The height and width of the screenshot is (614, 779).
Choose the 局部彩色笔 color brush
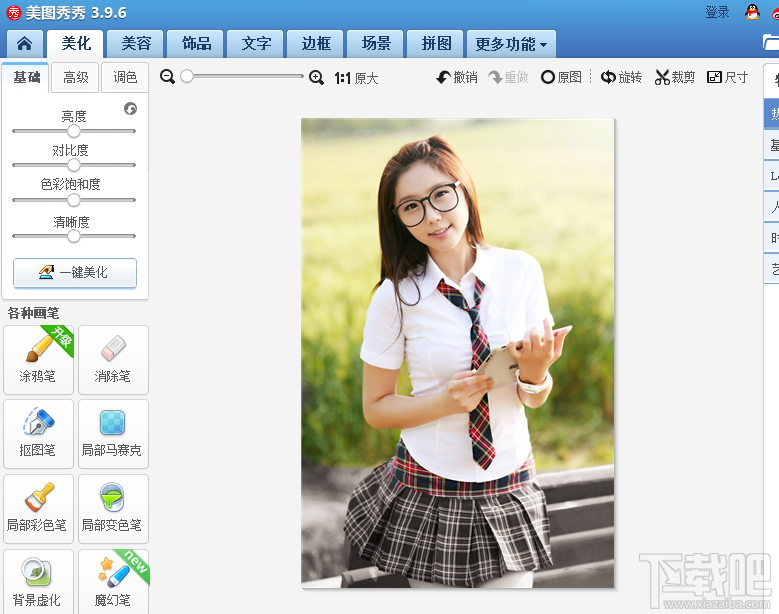[x=38, y=508]
